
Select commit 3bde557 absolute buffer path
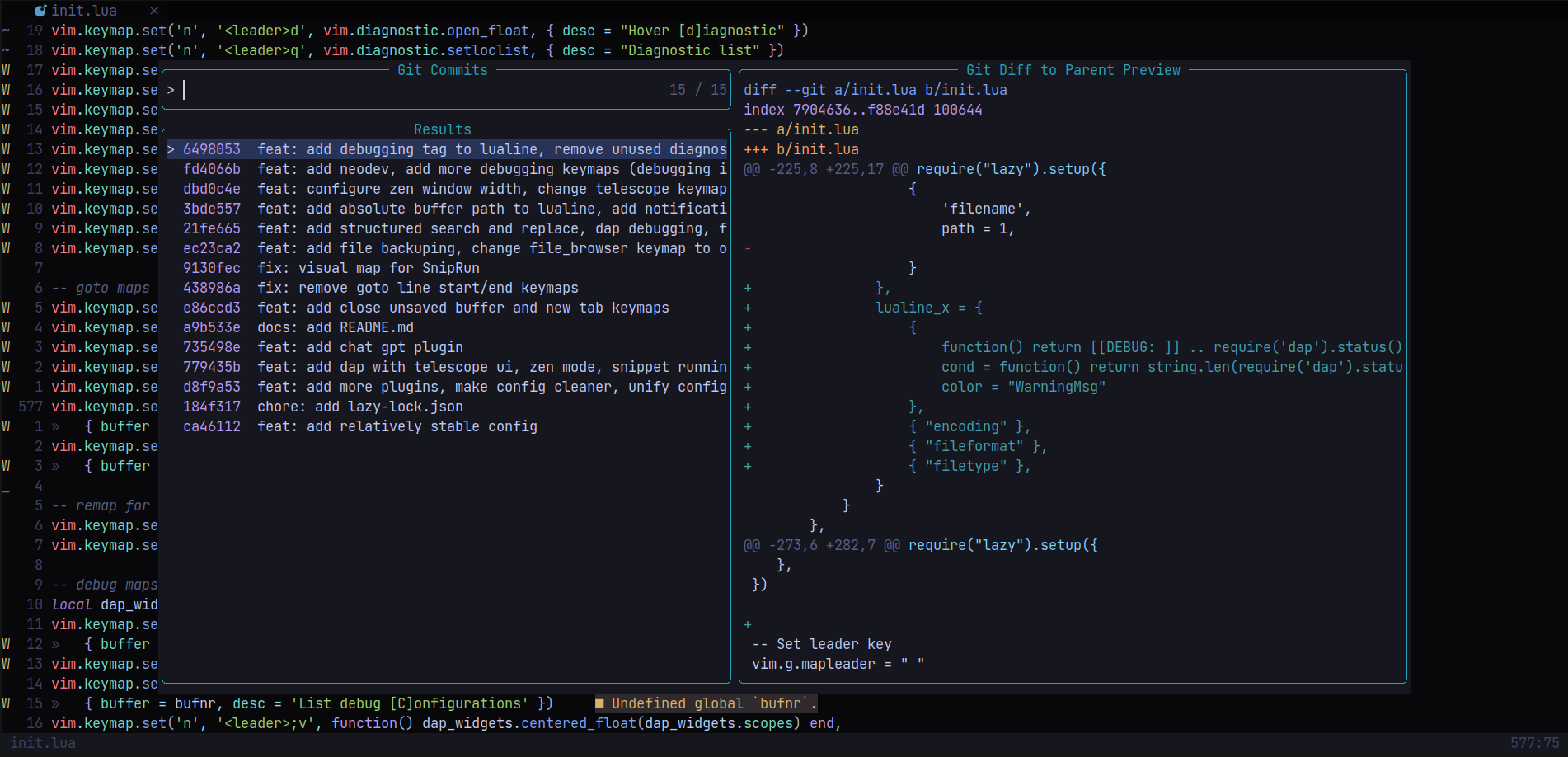tap(447, 209)
